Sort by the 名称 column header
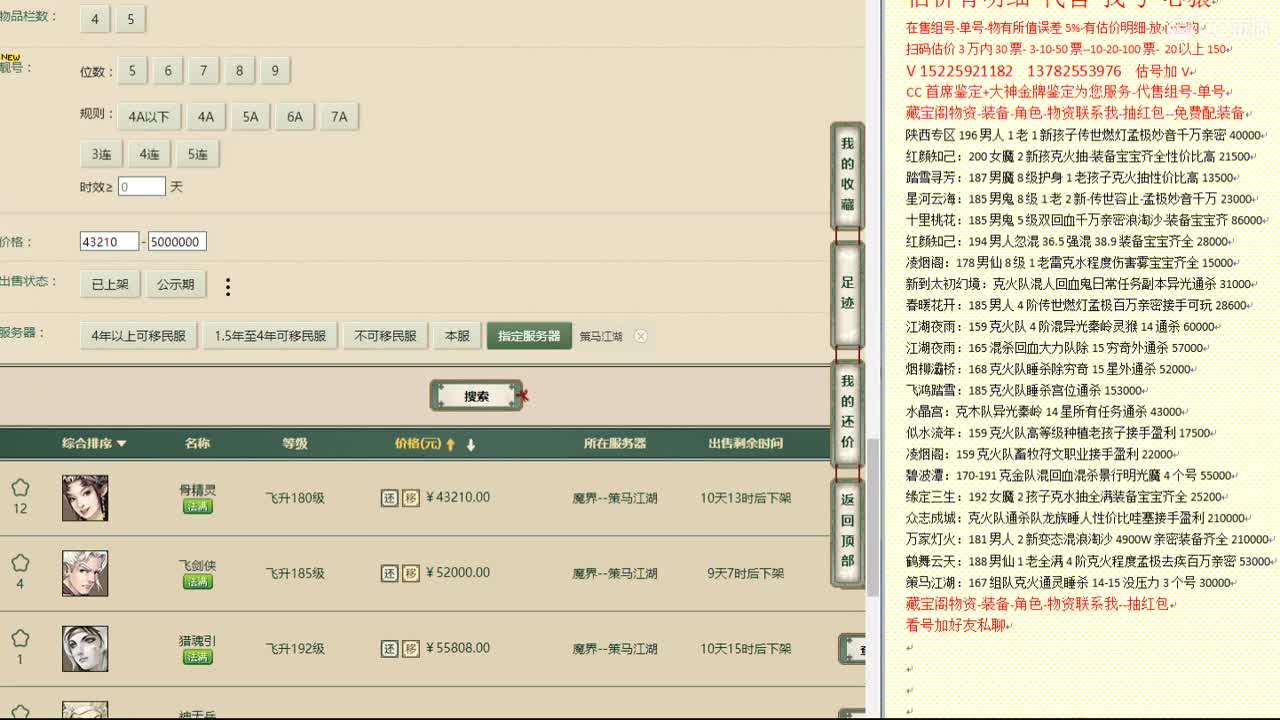The image size is (1280, 720). pos(198,443)
